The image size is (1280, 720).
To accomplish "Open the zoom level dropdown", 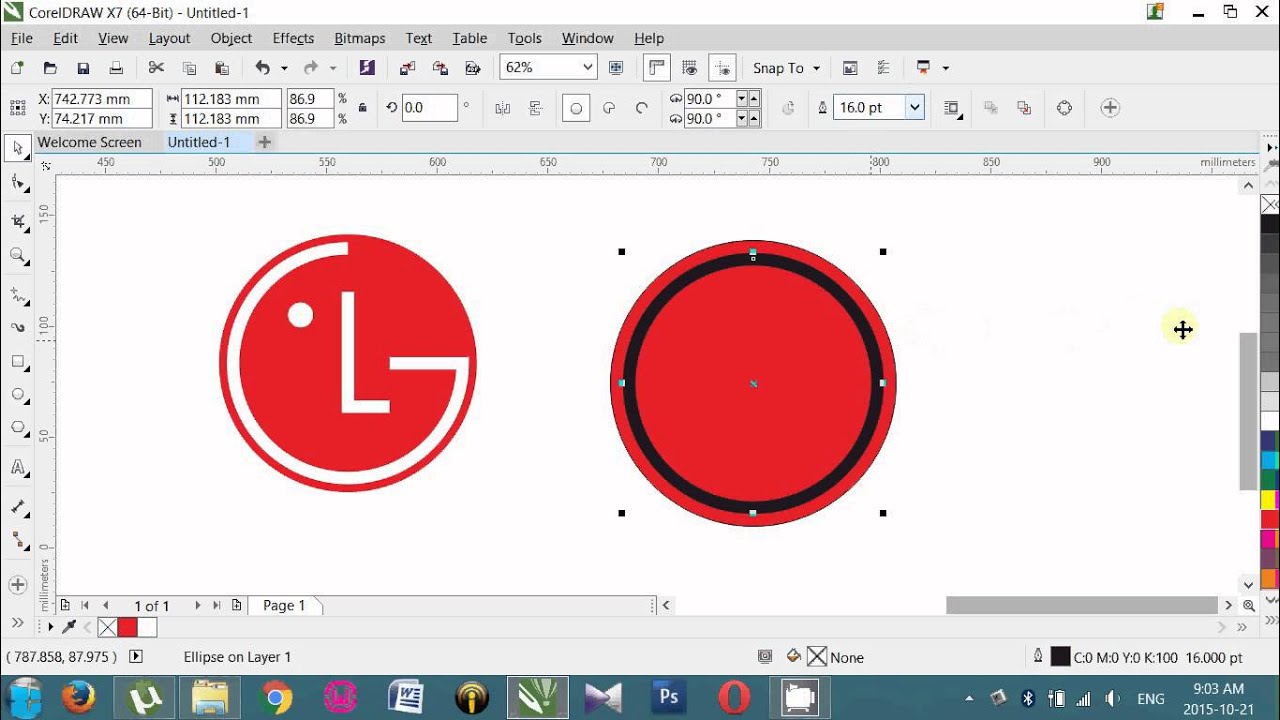I will click(587, 68).
